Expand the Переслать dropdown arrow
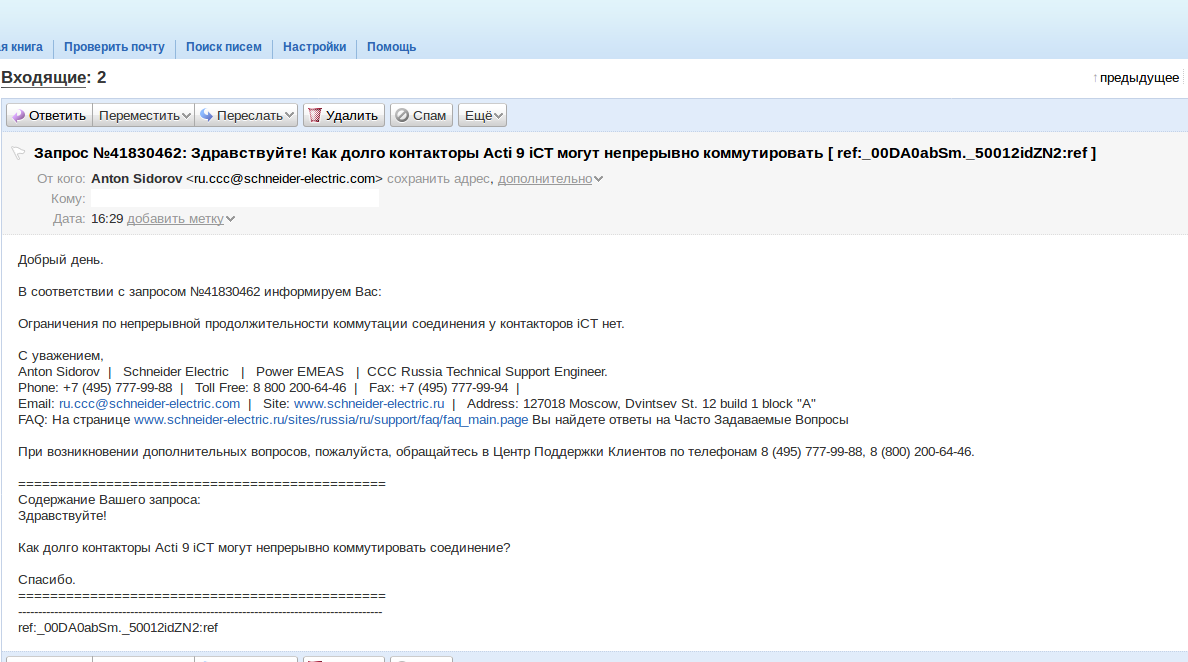 [x=289, y=115]
